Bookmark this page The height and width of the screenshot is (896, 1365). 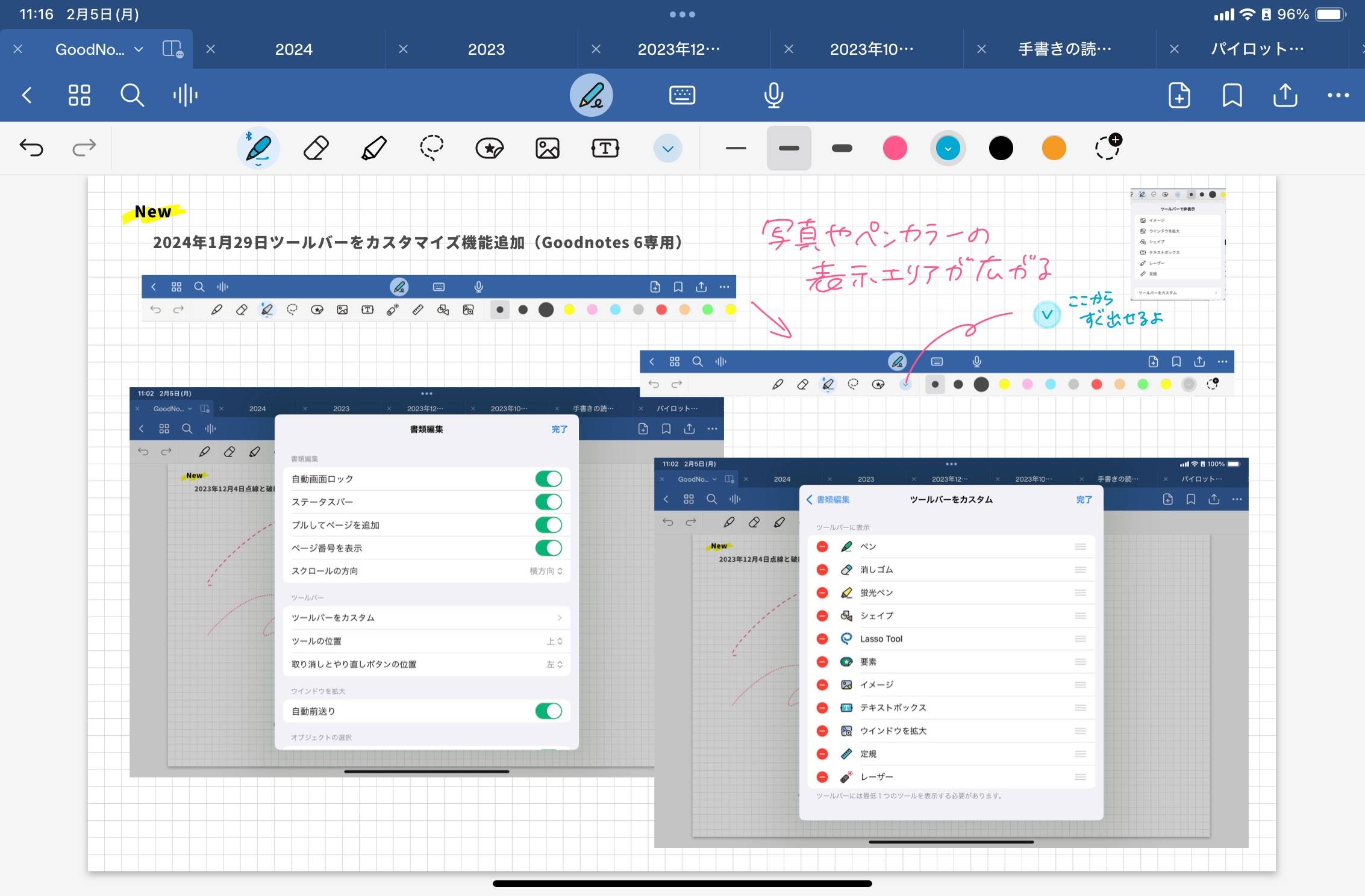click(x=1232, y=95)
